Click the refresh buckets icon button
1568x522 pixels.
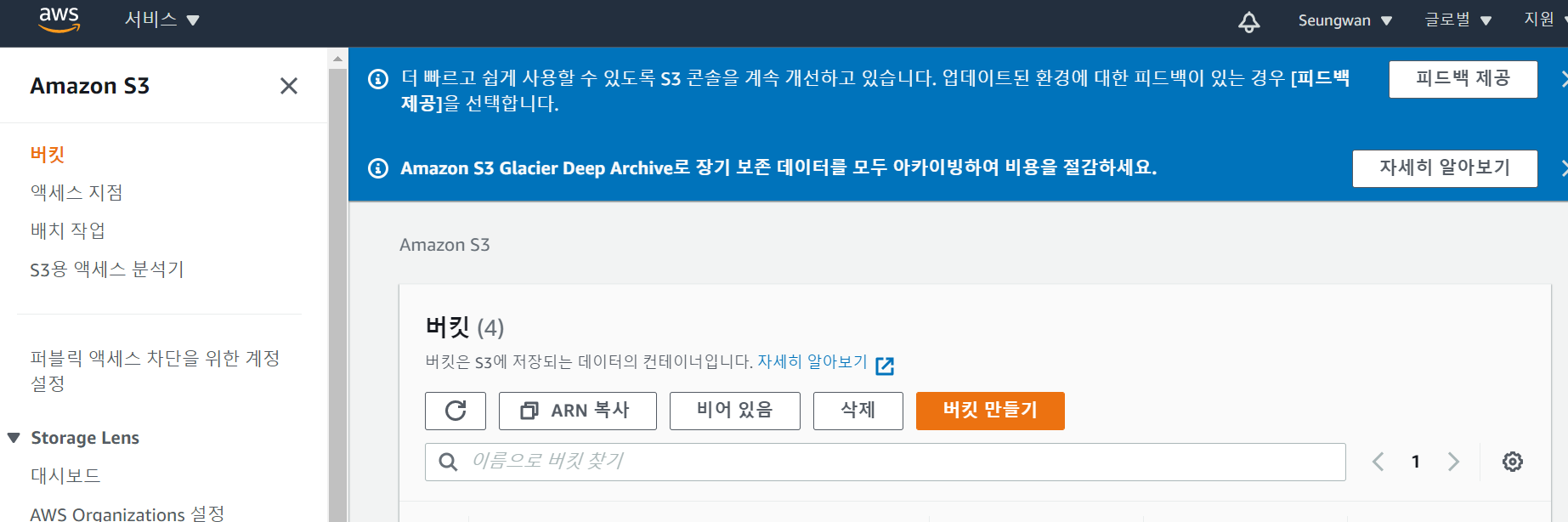click(456, 411)
